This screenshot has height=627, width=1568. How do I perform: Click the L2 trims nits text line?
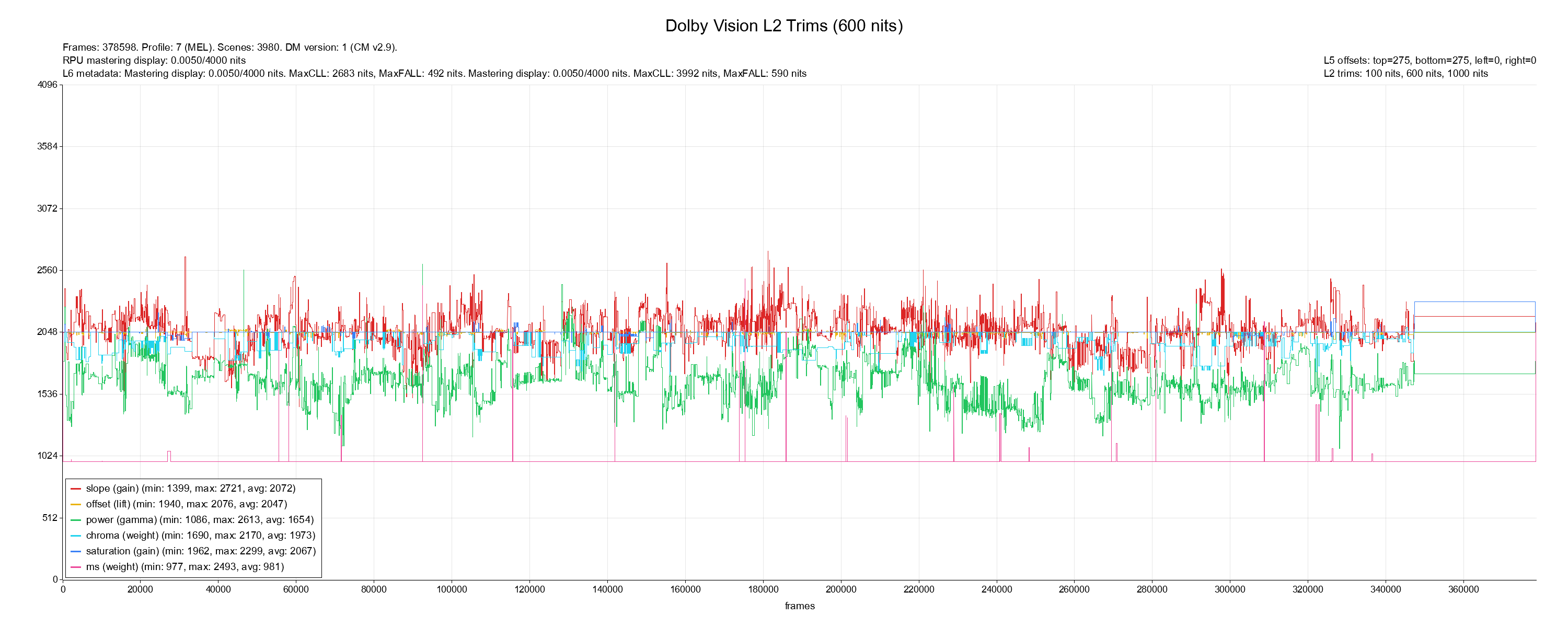point(1405,74)
